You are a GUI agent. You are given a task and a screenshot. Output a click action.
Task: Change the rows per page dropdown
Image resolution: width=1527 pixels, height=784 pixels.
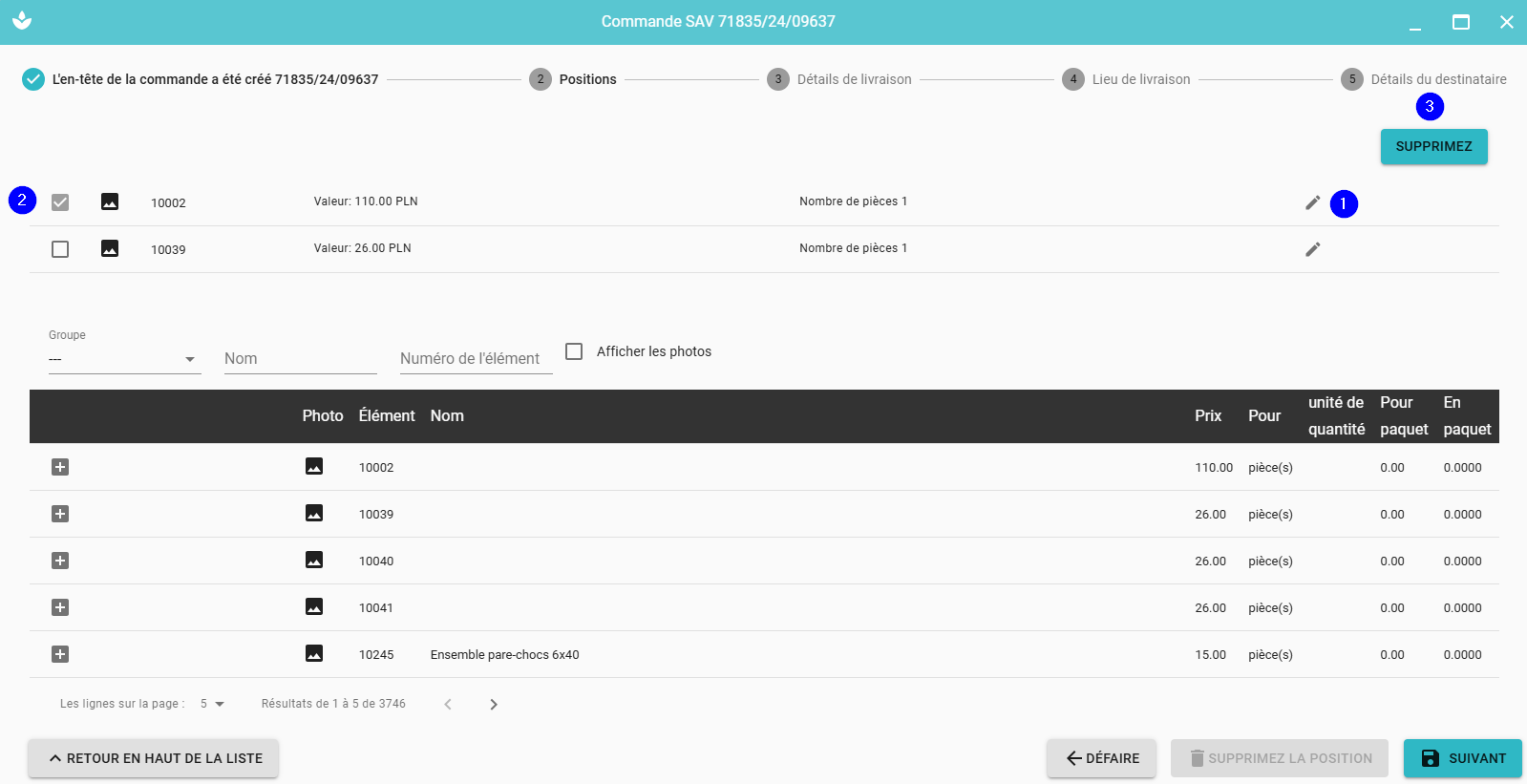tap(212, 704)
